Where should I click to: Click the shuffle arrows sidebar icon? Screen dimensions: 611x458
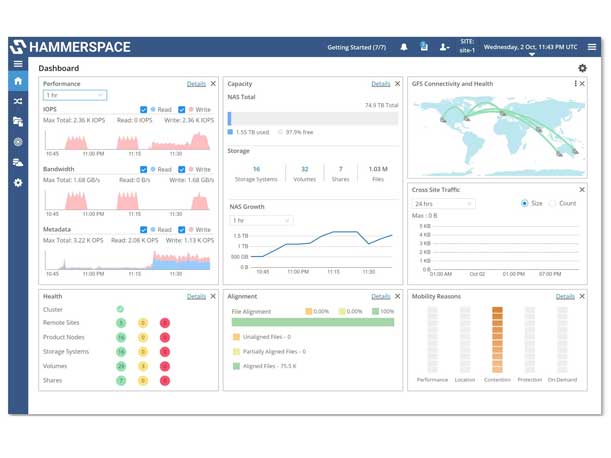[18, 101]
